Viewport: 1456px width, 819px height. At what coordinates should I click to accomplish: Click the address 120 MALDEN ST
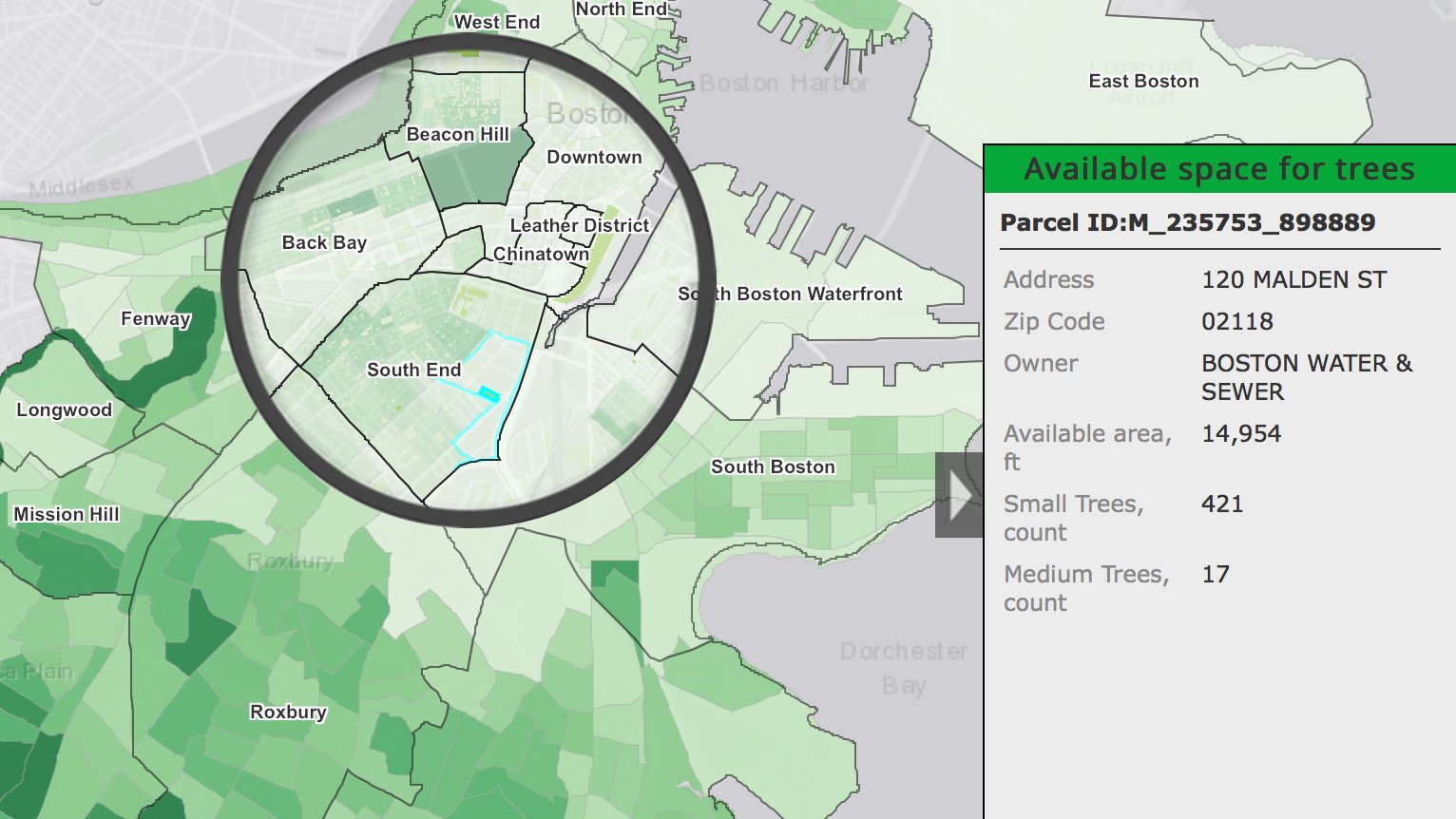tap(1293, 279)
